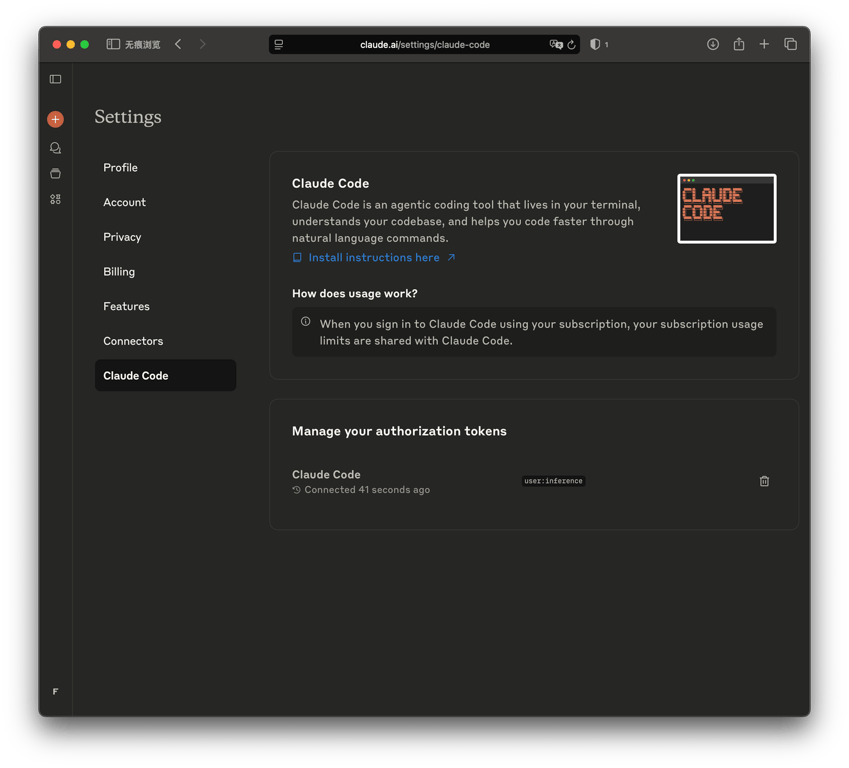Open the Features settings tab
The width and height of the screenshot is (849, 768).
coord(165,306)
